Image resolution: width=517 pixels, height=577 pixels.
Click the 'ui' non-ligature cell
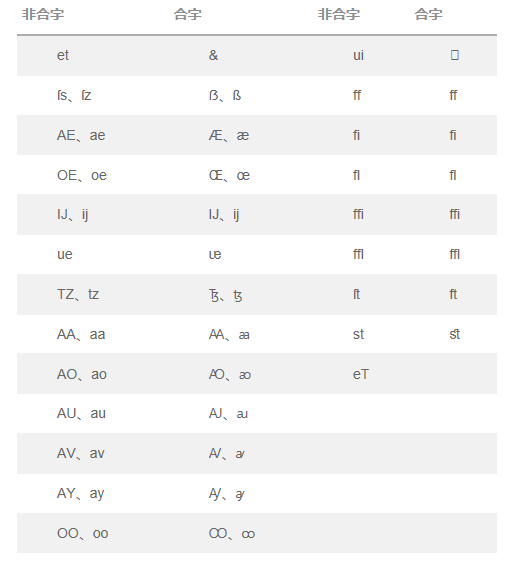pos(358,56)
